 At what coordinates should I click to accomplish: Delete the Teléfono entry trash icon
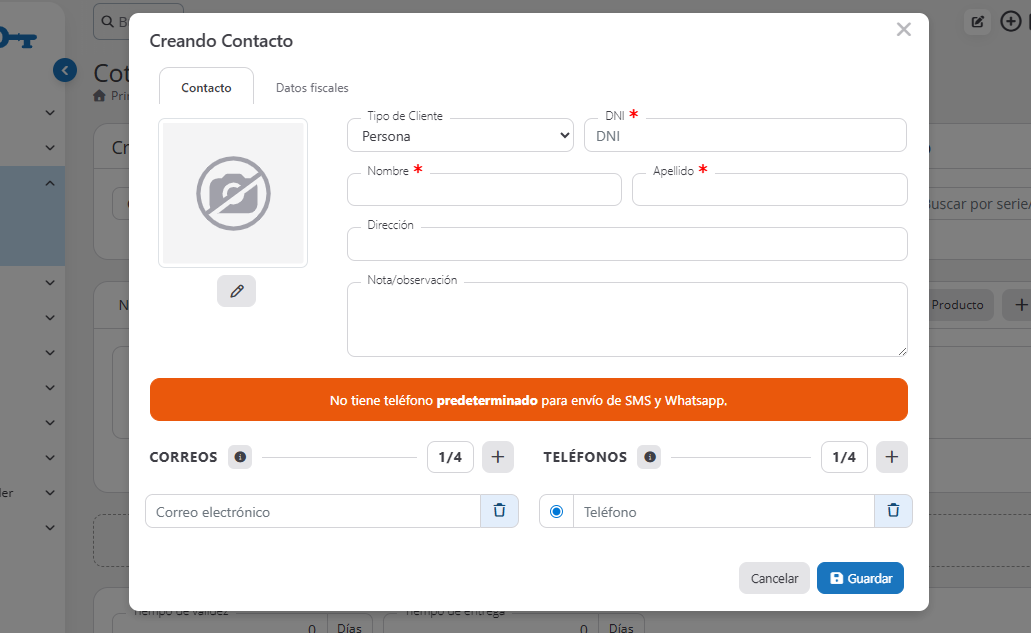[x=893, y=511]
